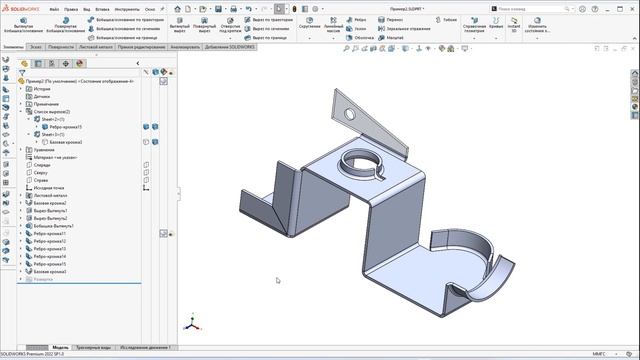Expand the Листовой металл node
The image size is (640, 360).
[21, 196]
